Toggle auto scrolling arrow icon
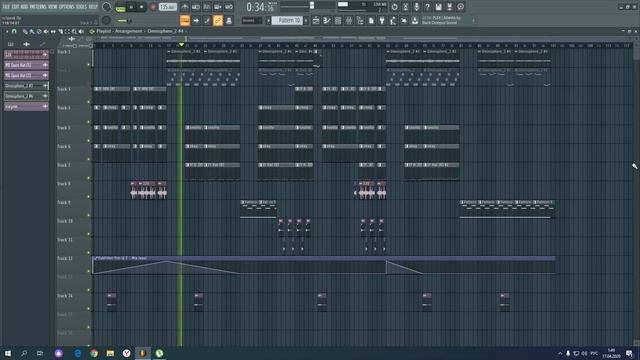 pos(196,20)
